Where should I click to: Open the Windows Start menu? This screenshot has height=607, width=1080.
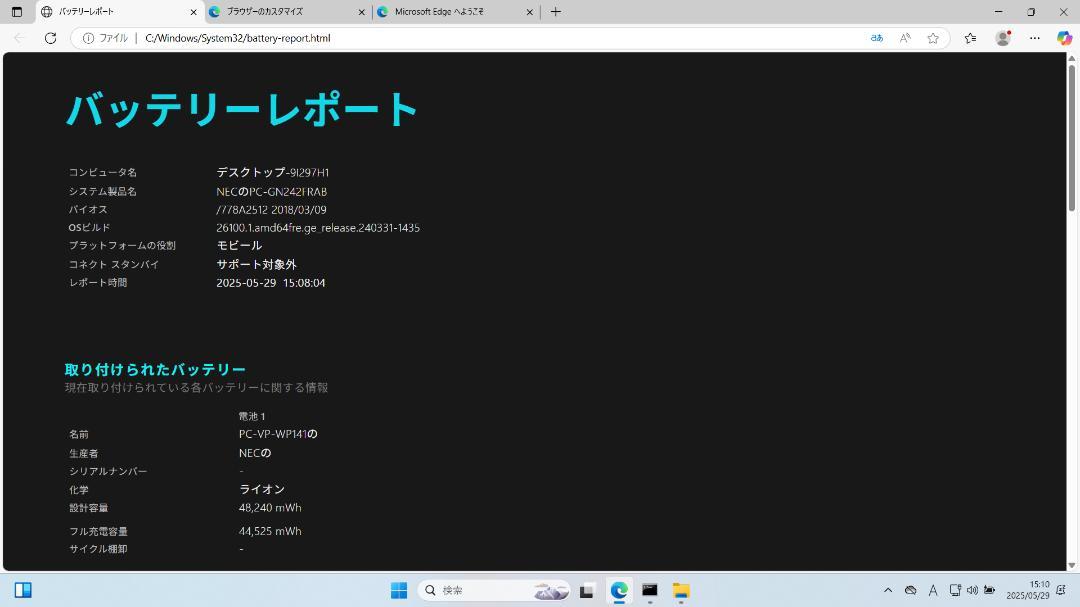tap(399, 590)
